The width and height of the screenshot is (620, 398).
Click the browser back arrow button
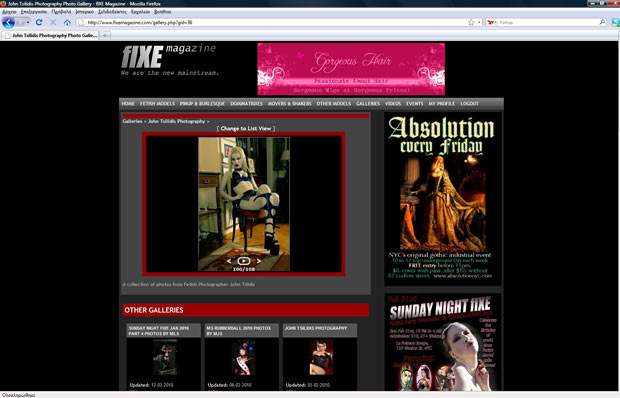(x=8, y=23)
